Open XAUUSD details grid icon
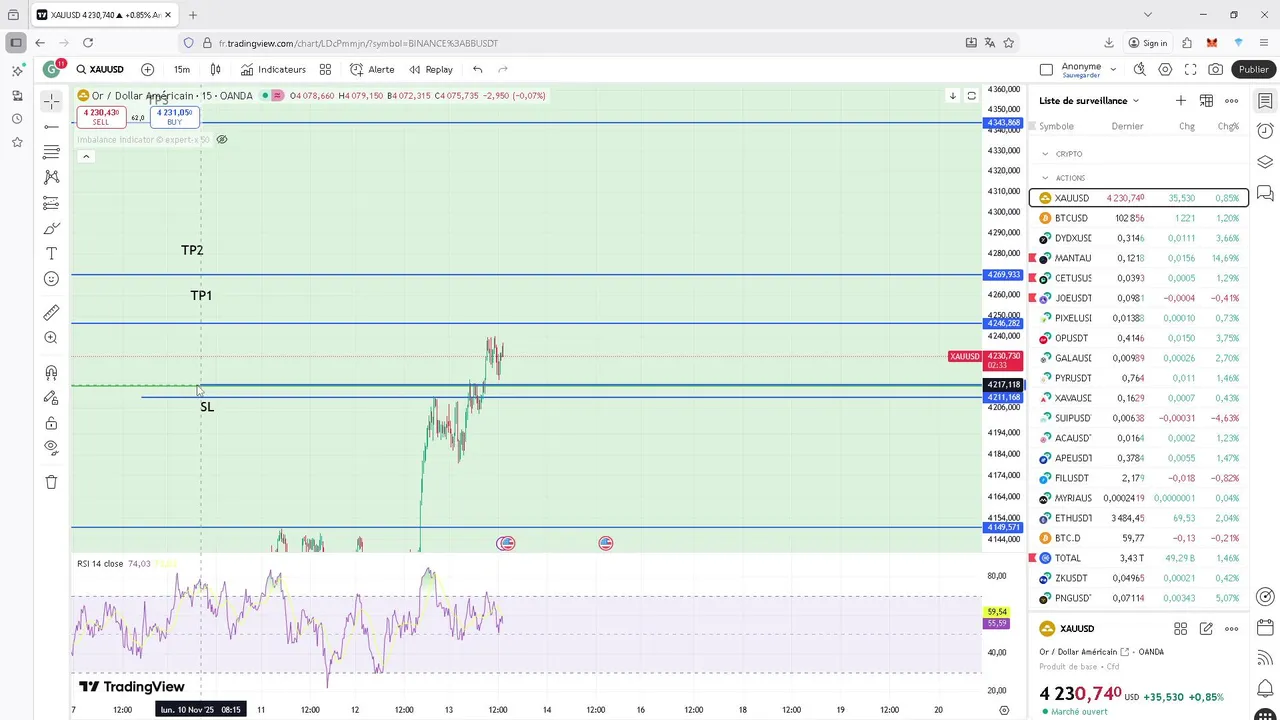 [1180, 629]
